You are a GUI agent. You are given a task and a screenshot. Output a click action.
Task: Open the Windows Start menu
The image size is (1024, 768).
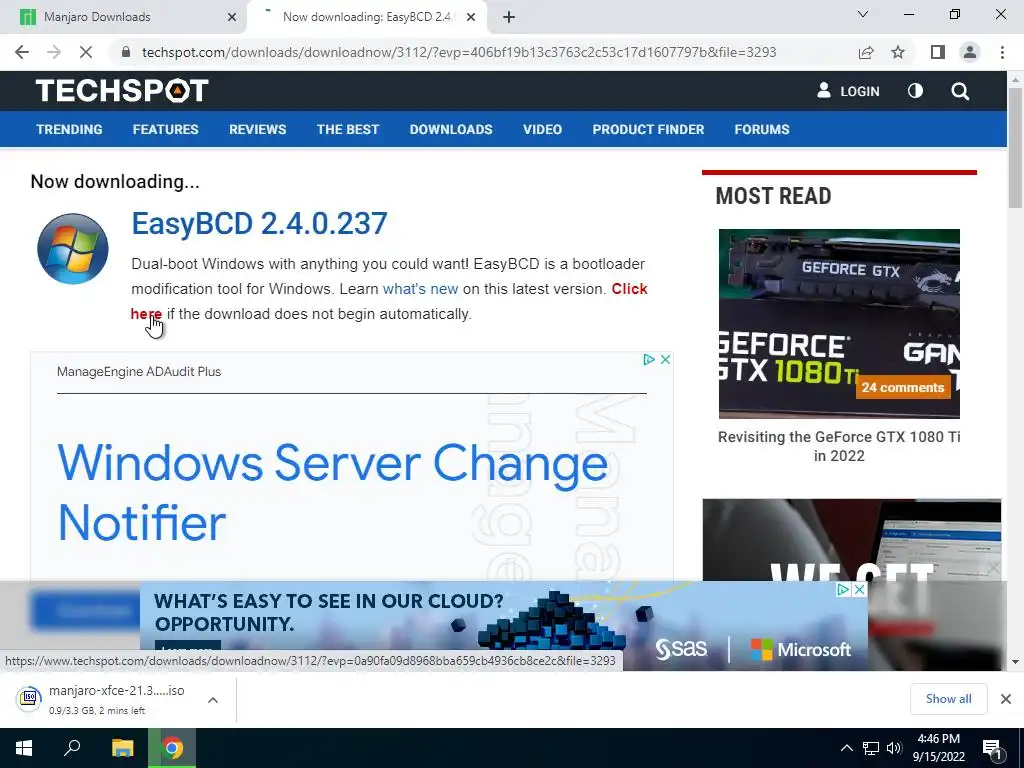(x=24, y=748)
